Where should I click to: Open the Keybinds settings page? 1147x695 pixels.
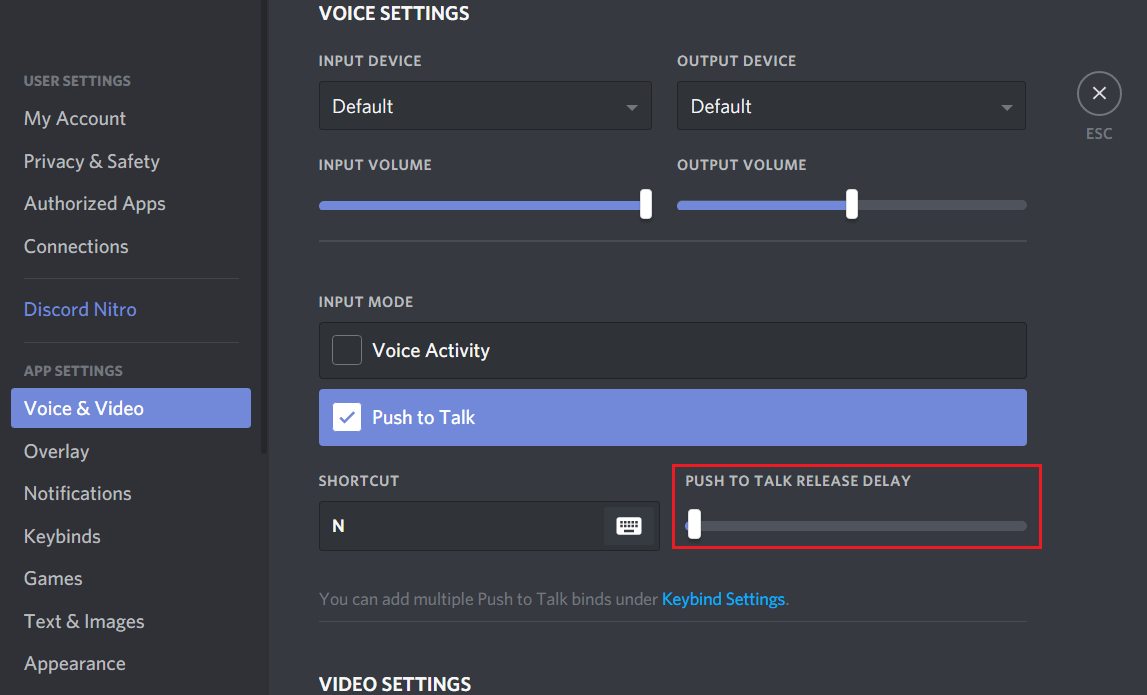coord(61,536)
